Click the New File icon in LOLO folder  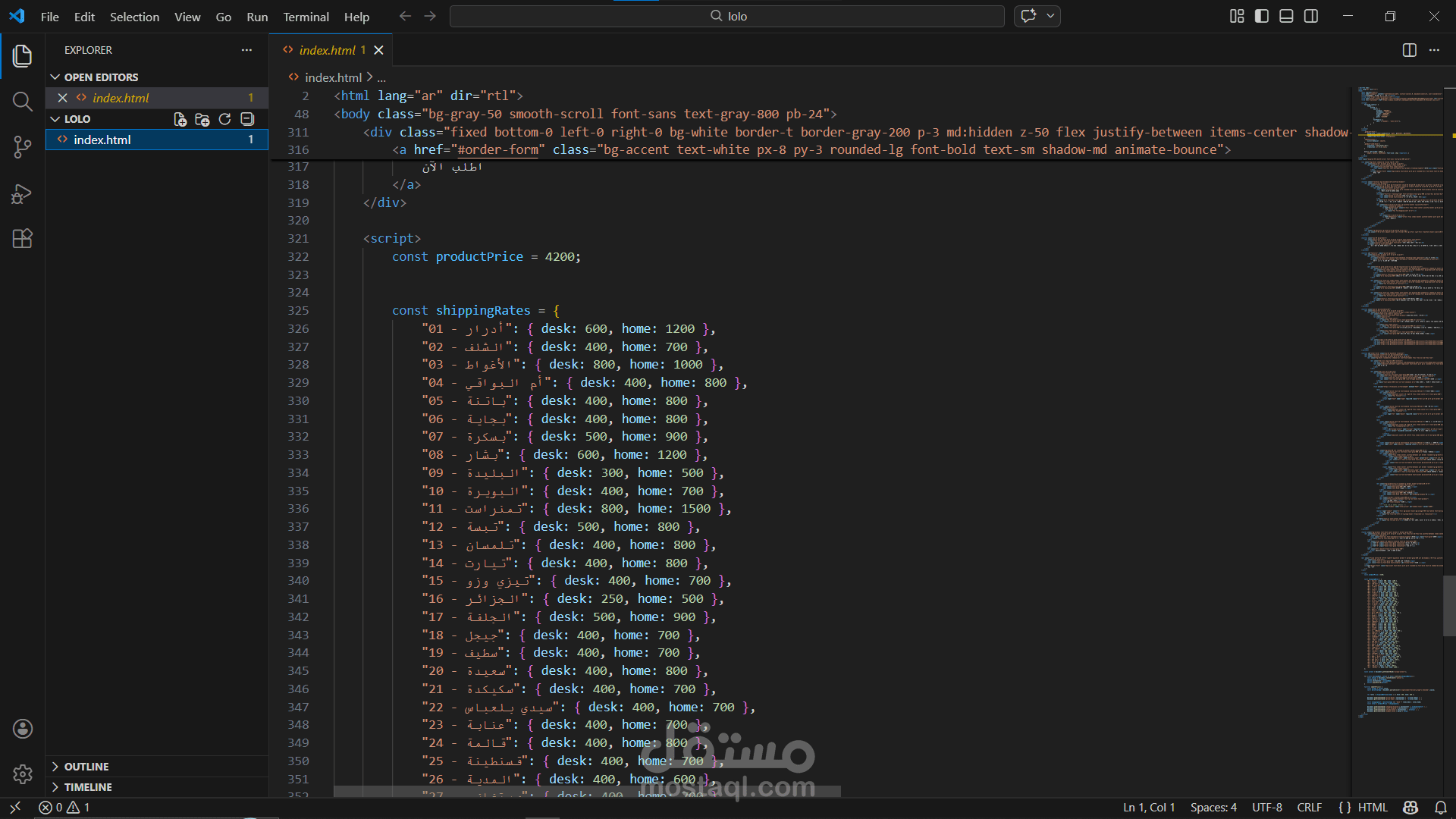(180, 119)
